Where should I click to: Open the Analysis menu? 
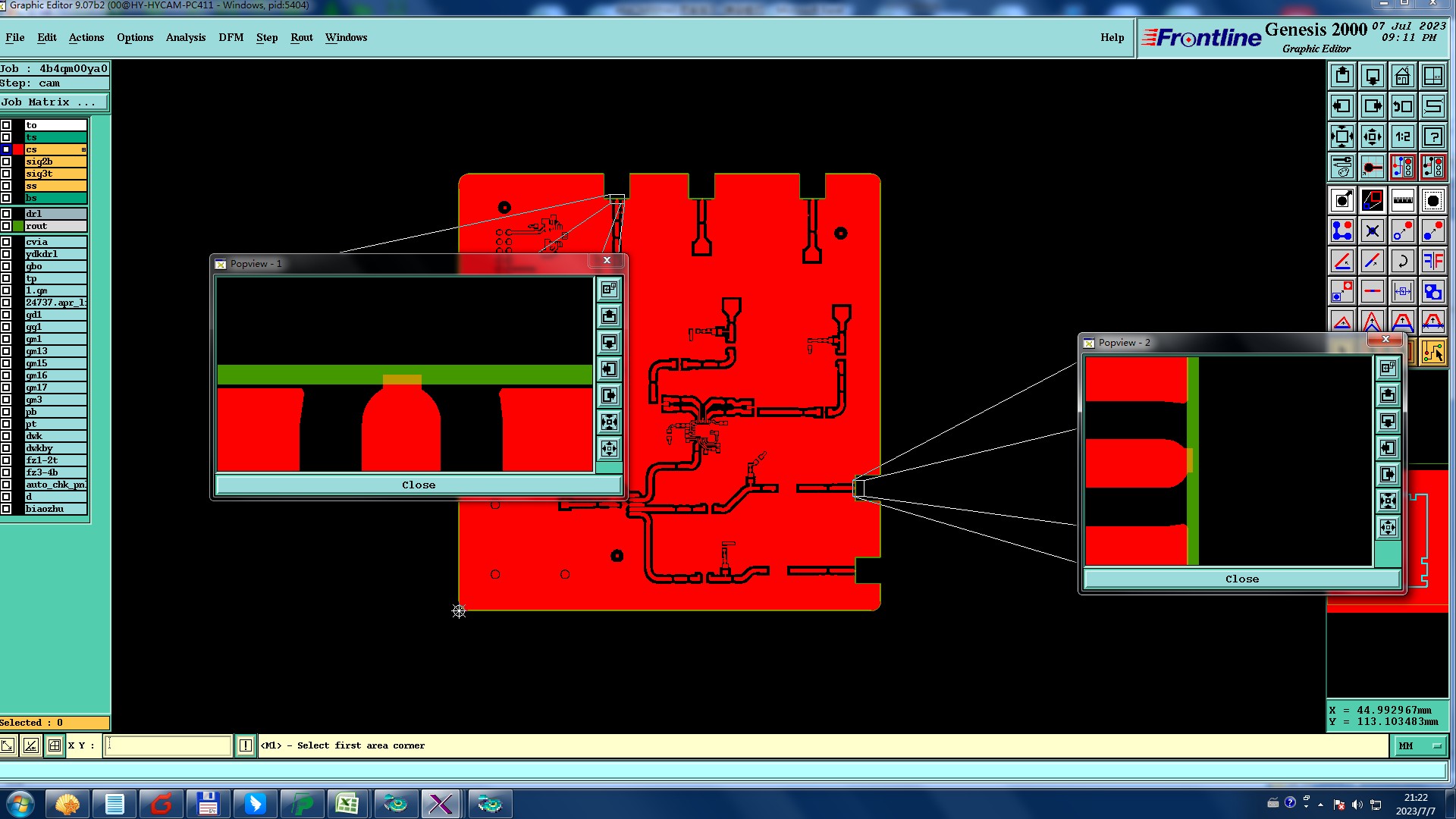185,37
